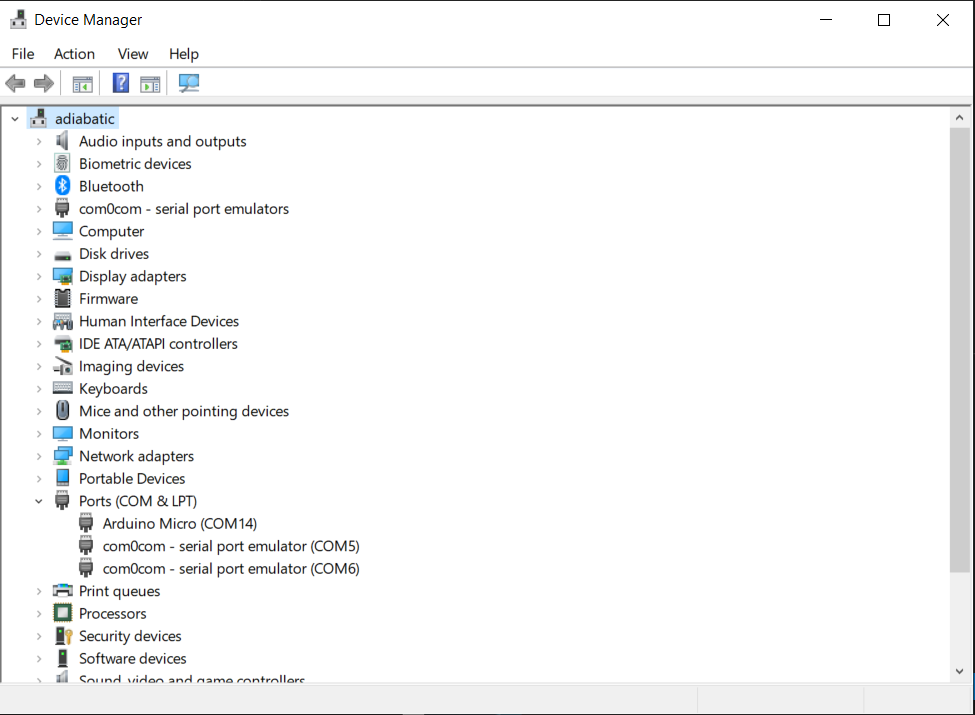
Task: Select Arduino Micro (COM14) device
Action: pyautogui.click(x=180, y=524)
